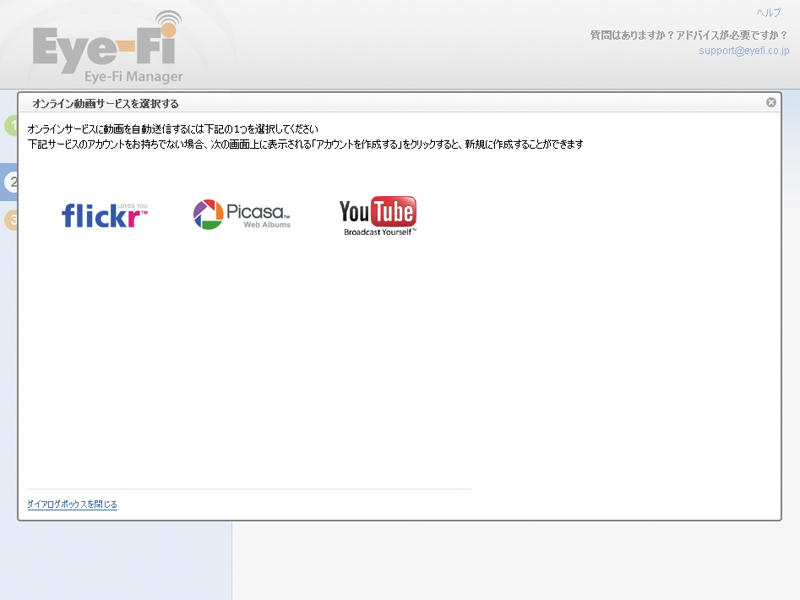The image size is (800, 600).
Task: Dismiss the dialog with the X button
Action: pyautogui.click(x=770, y=101)
